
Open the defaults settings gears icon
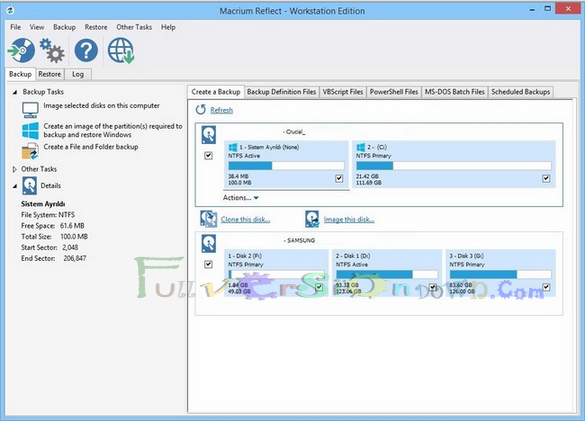52,50
